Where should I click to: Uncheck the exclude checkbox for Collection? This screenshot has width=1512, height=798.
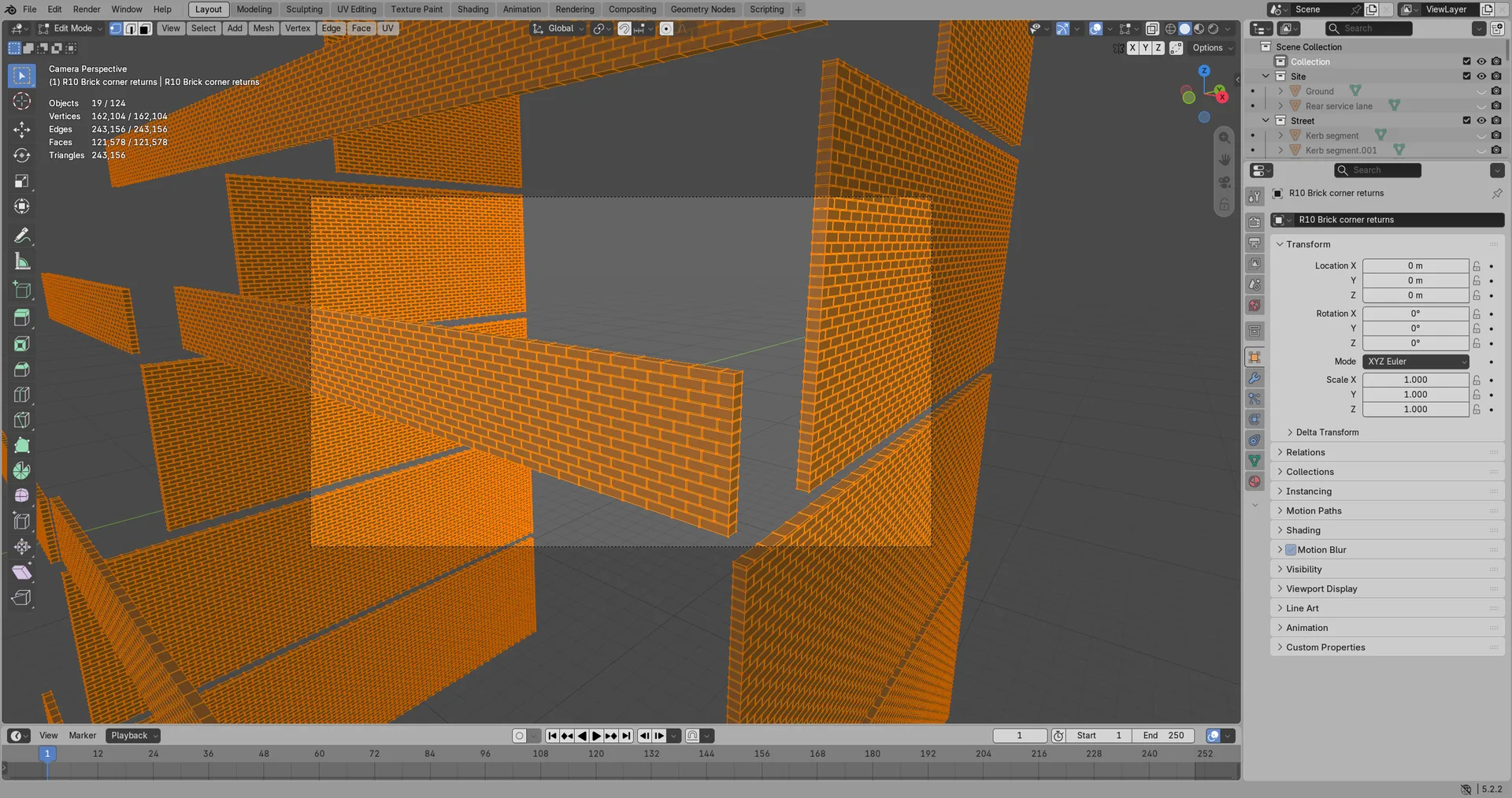point(1466,61)
